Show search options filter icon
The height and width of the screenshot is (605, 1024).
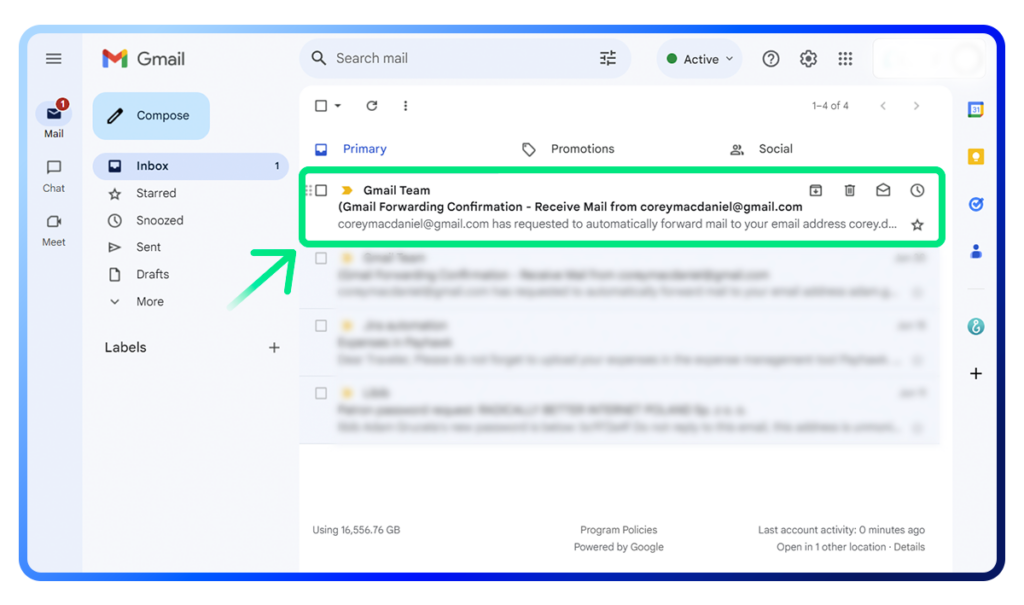click(x=608, y=58)
